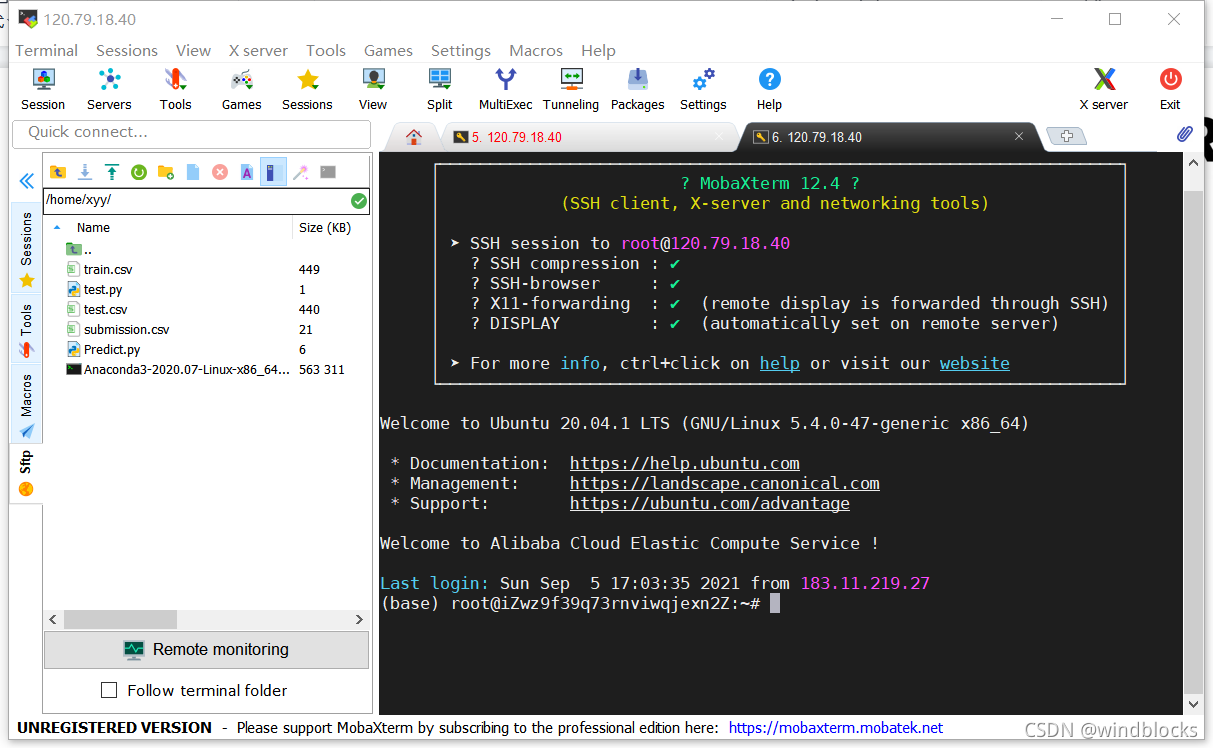Click the Quick connect input field
The image size is (1213, 748).
(191, 132)
